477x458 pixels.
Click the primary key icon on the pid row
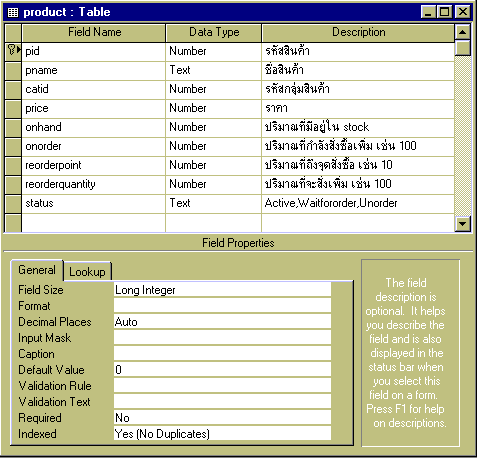pyautogui.click(x=12, y=50)
